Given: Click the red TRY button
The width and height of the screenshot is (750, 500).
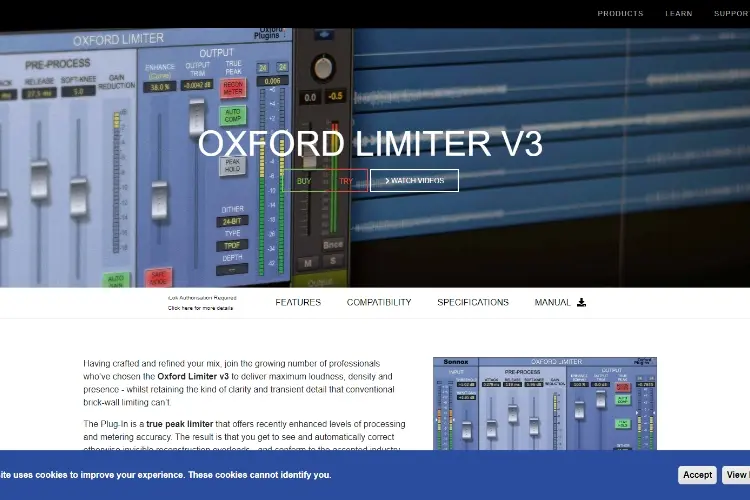Looking at the screenshot, I should coord(346,181).
